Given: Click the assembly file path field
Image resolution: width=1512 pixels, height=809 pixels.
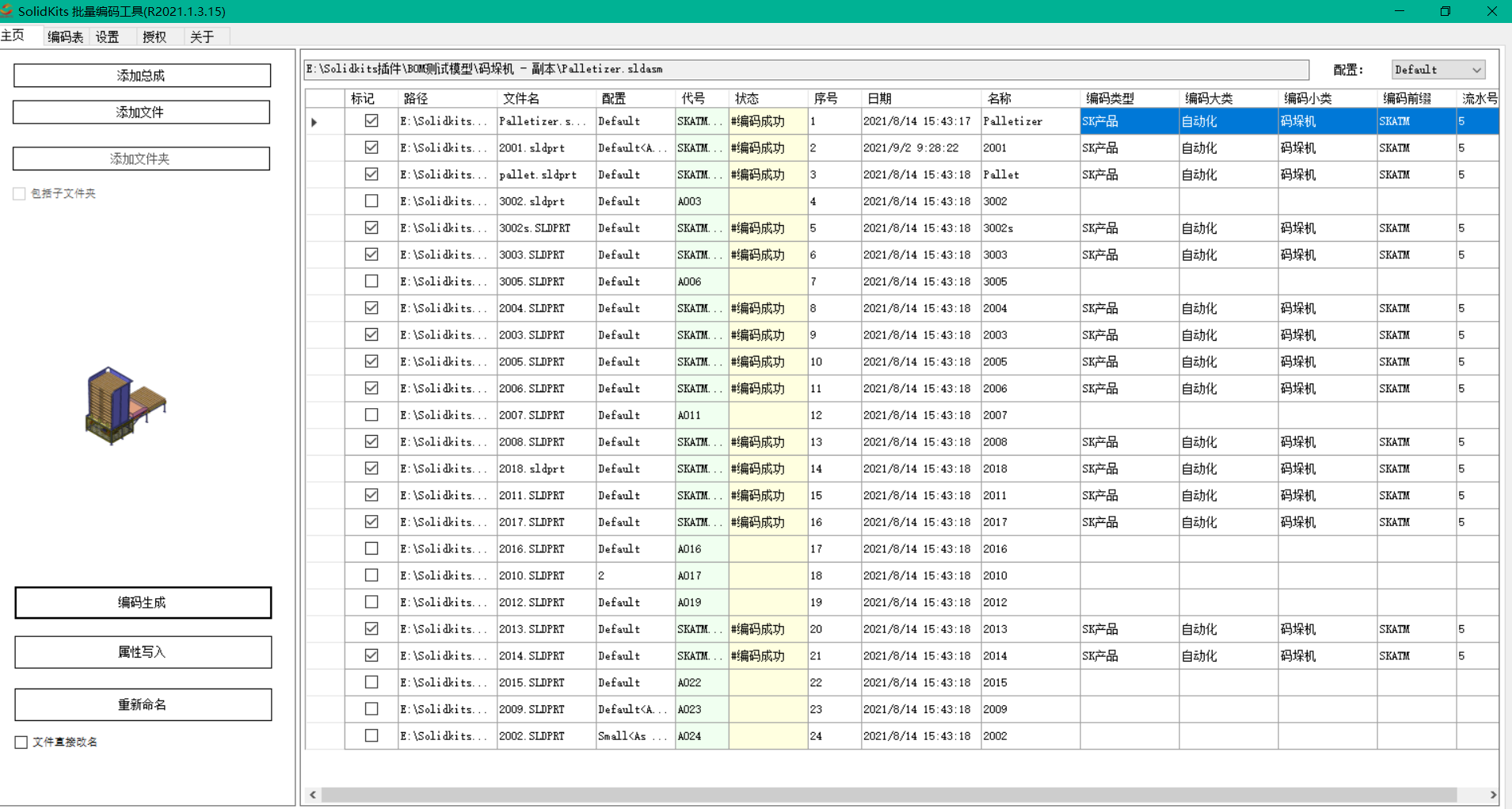Looking at the screenshot, I should [806, 70].
